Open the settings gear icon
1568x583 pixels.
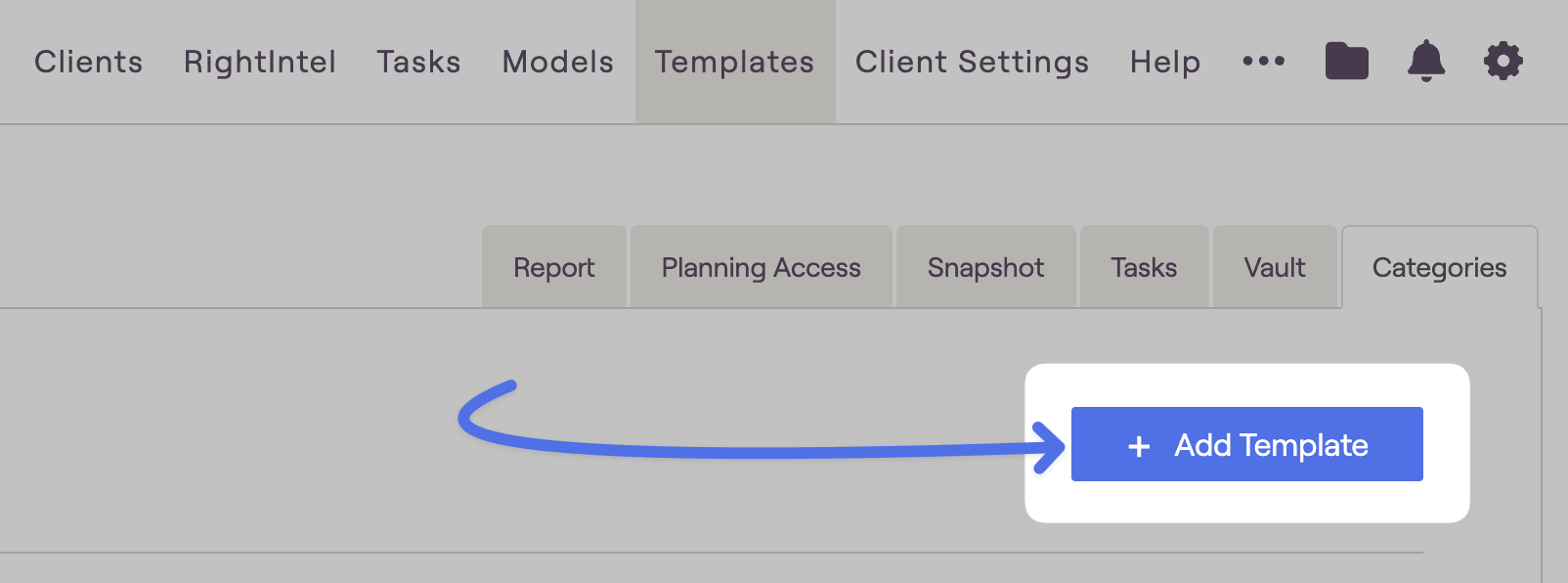(1503, 62)
